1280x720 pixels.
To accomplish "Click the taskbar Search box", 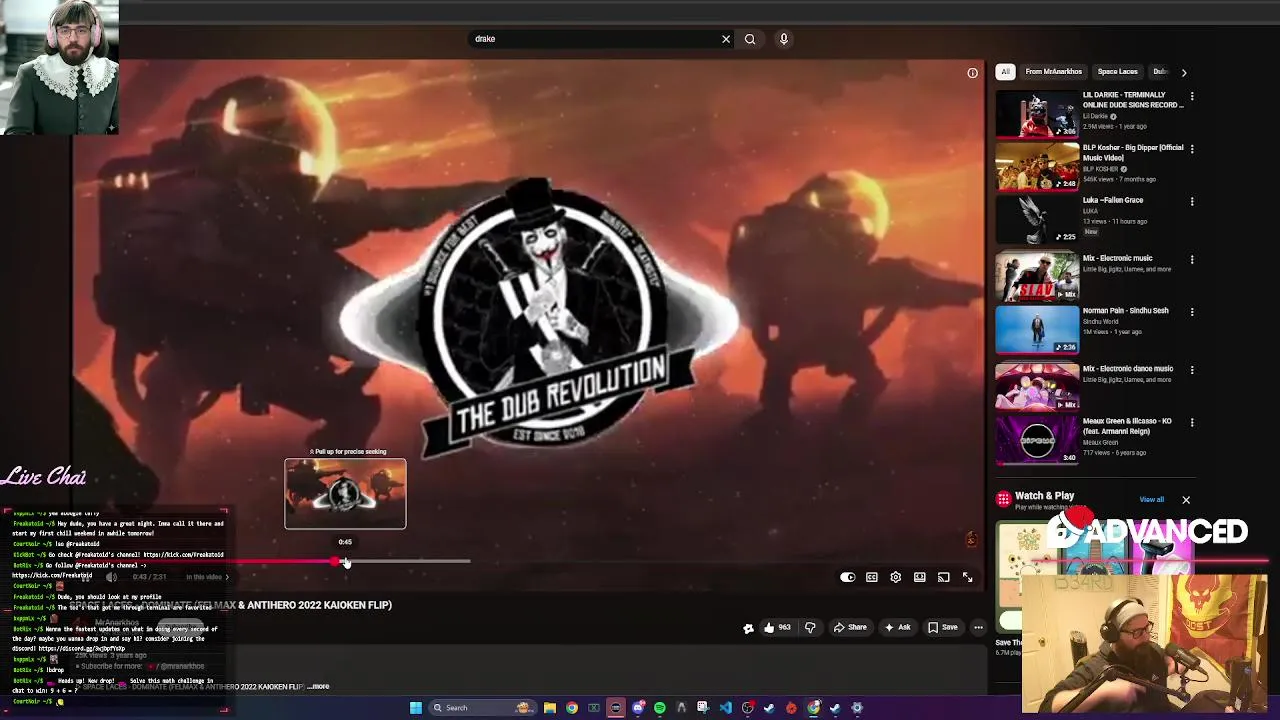I will coord(483,708).
